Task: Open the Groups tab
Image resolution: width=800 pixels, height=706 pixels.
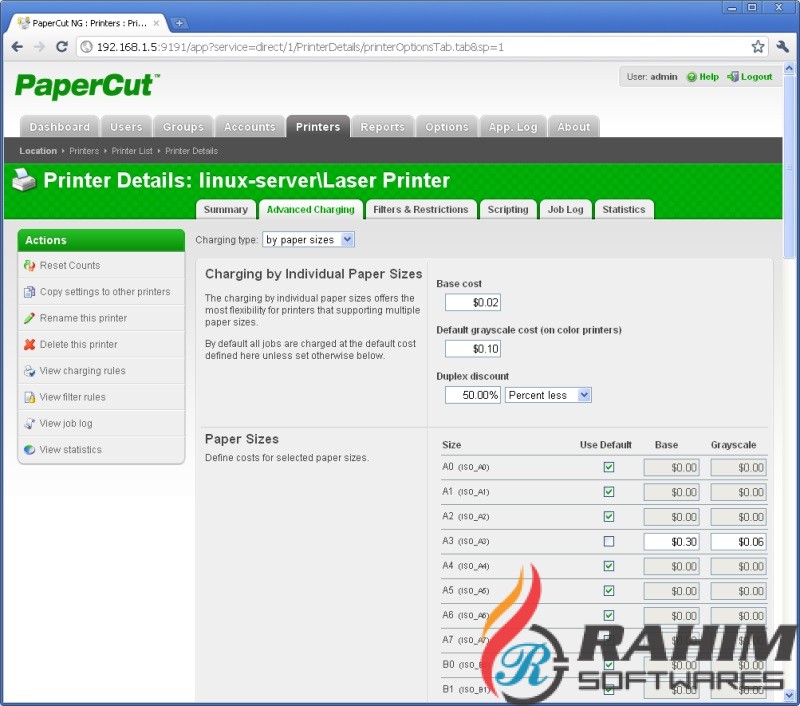Action: click(x=183, y=127)
